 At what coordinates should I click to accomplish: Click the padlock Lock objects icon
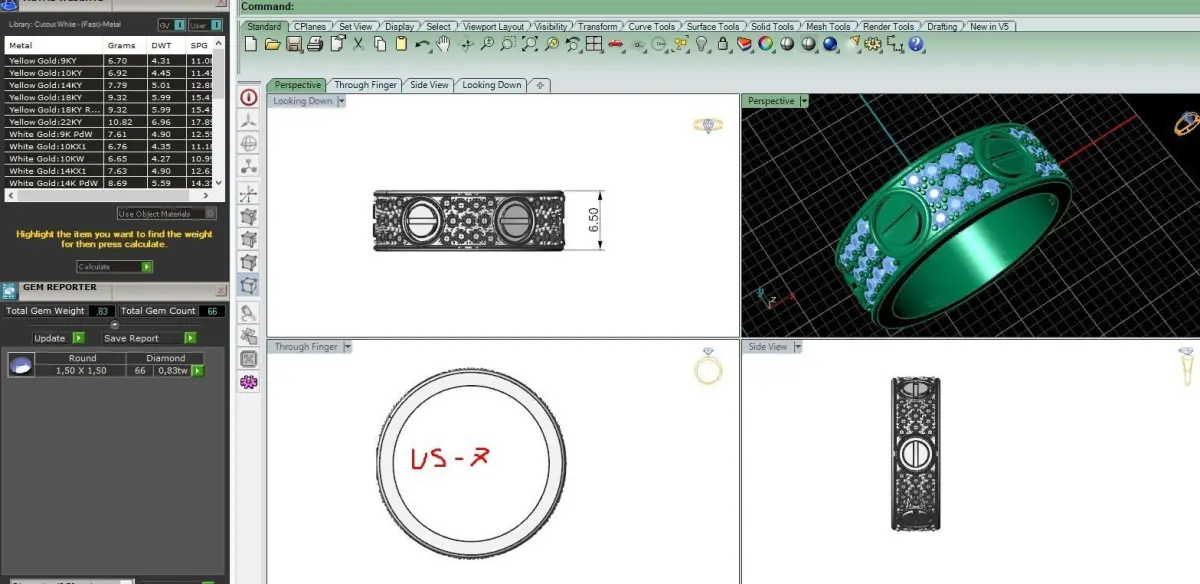pyautogui.click(x=722, y=43)
